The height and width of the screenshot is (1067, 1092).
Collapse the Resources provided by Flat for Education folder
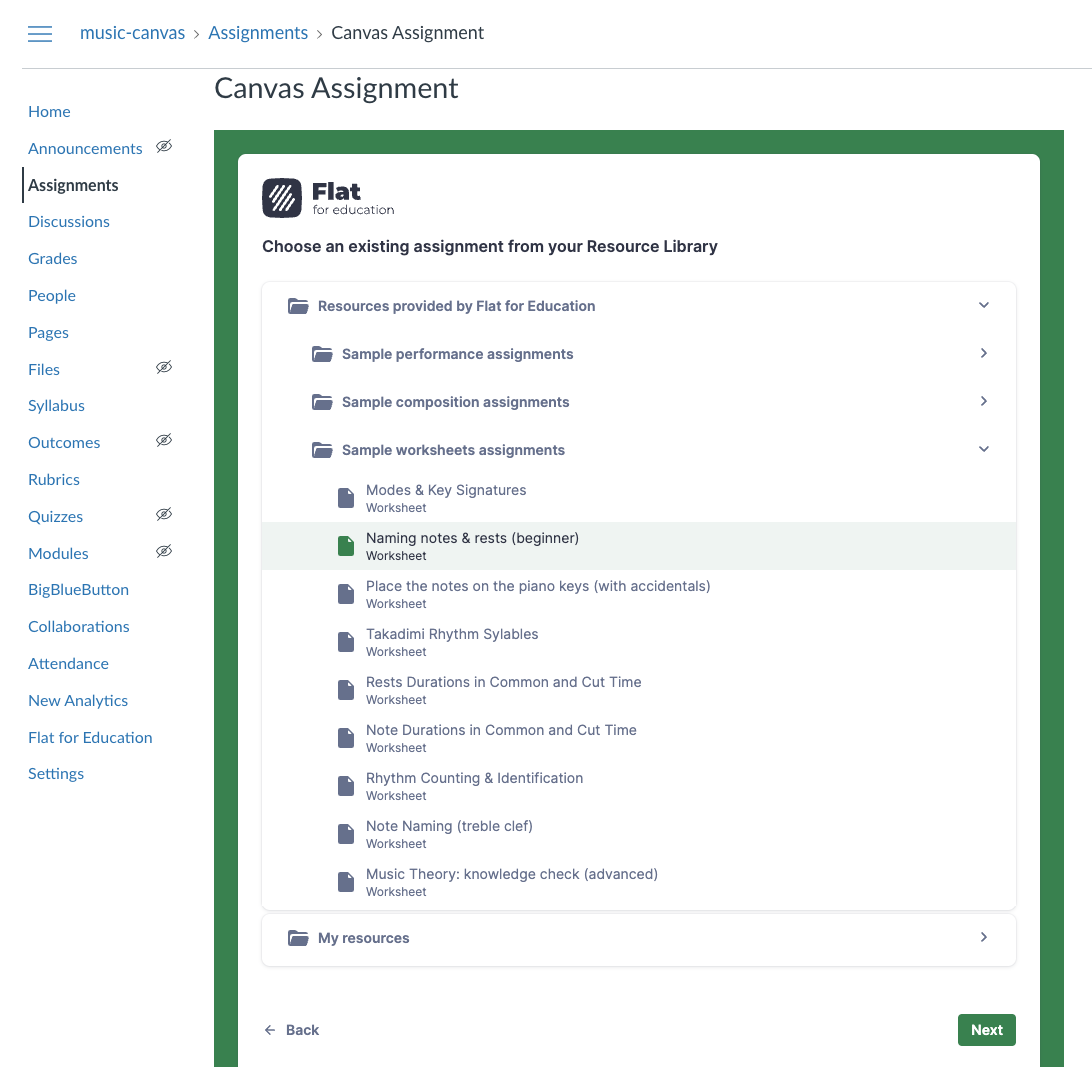pos(984,305)
